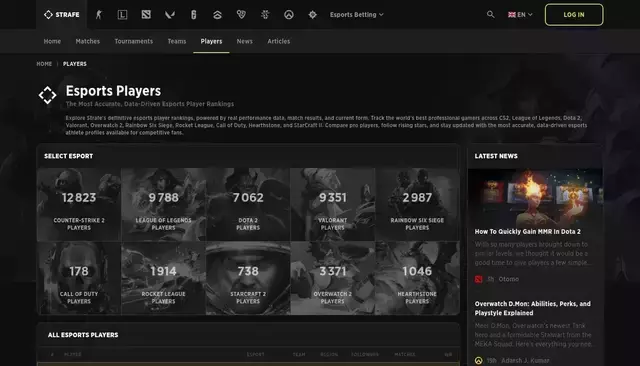Click Strafe diamond icon beside Esports Players

pyautogui.click(x=47, y=95)
